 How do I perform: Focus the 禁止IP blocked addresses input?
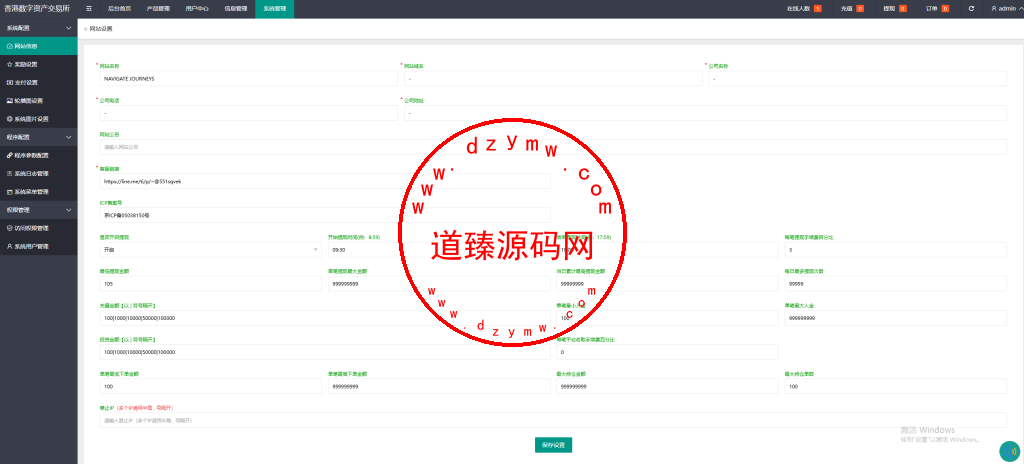click(x=552, y=420)
